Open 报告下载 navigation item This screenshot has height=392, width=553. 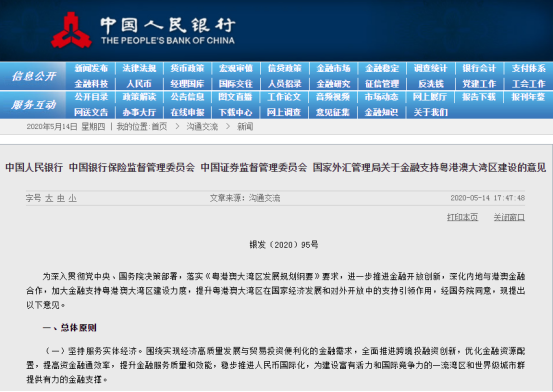(479, 97)
